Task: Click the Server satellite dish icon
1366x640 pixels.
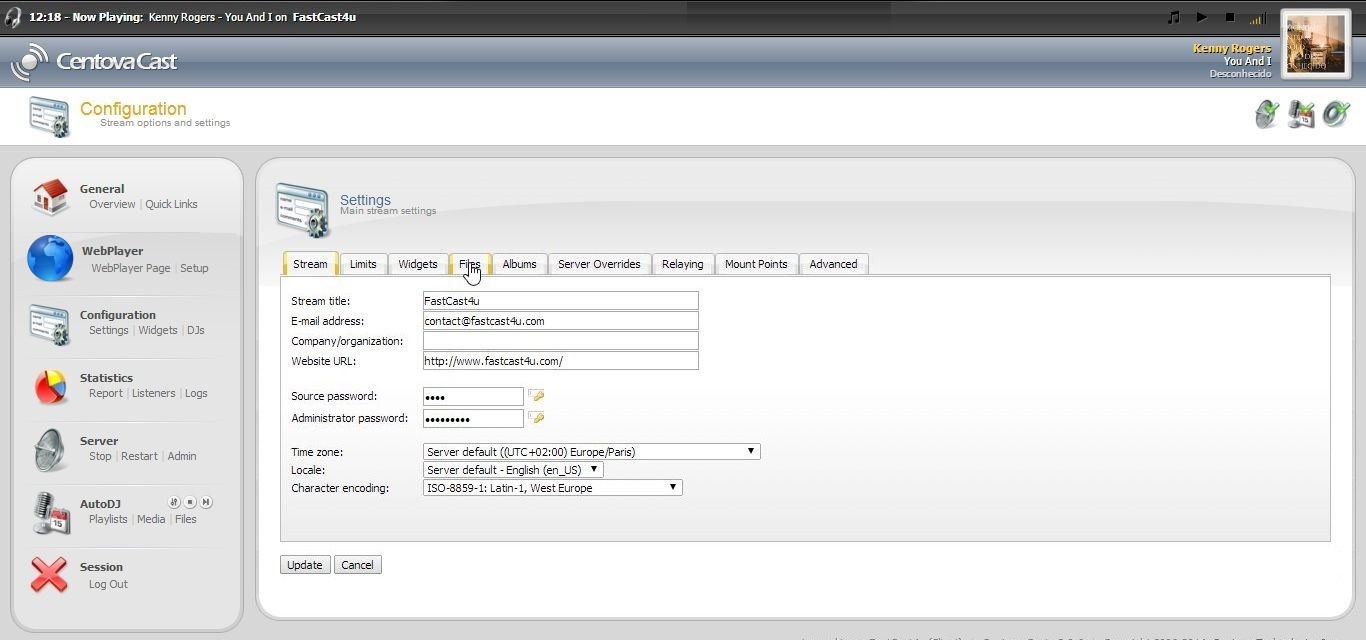Action: (x=50, y=449)
